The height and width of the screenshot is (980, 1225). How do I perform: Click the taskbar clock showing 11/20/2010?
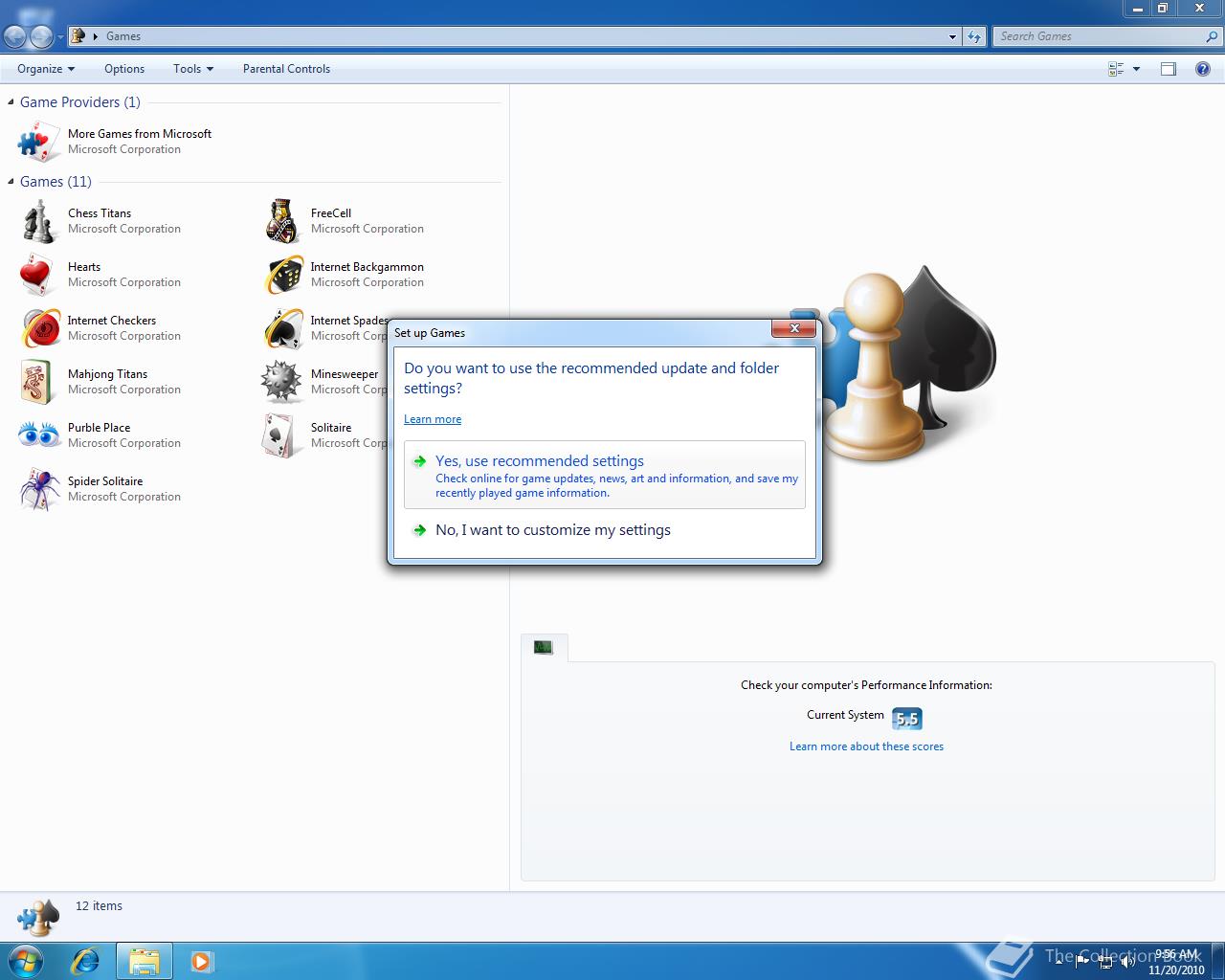pyautogui.click(x=1176, y=962)
